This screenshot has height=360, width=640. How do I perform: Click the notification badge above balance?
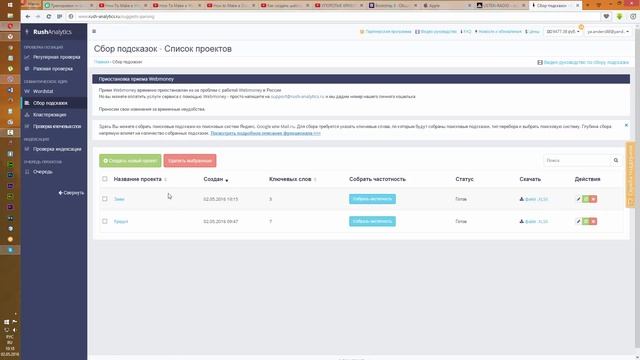click(581, 27)
